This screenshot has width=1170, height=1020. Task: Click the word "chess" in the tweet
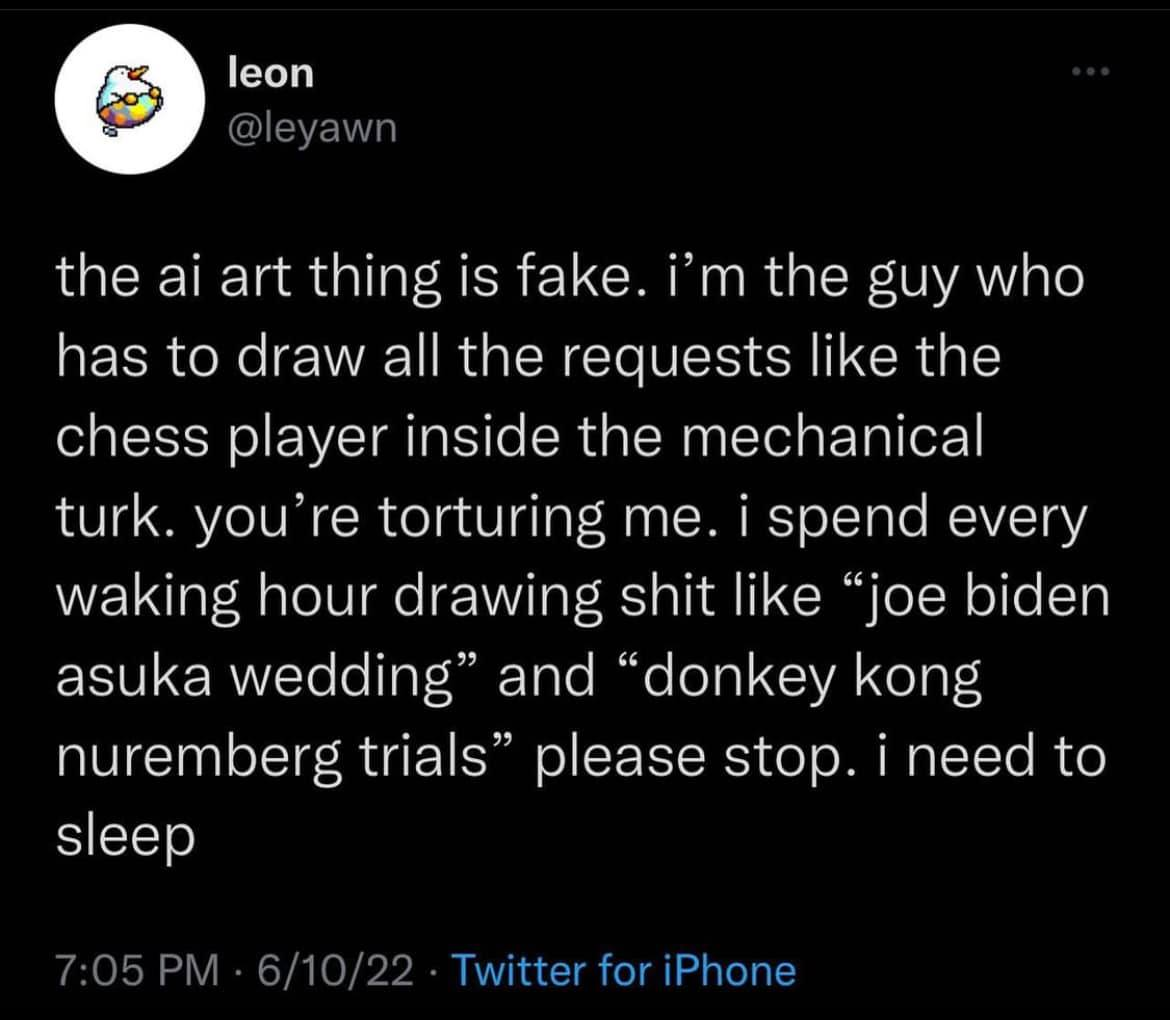(133, 436)
